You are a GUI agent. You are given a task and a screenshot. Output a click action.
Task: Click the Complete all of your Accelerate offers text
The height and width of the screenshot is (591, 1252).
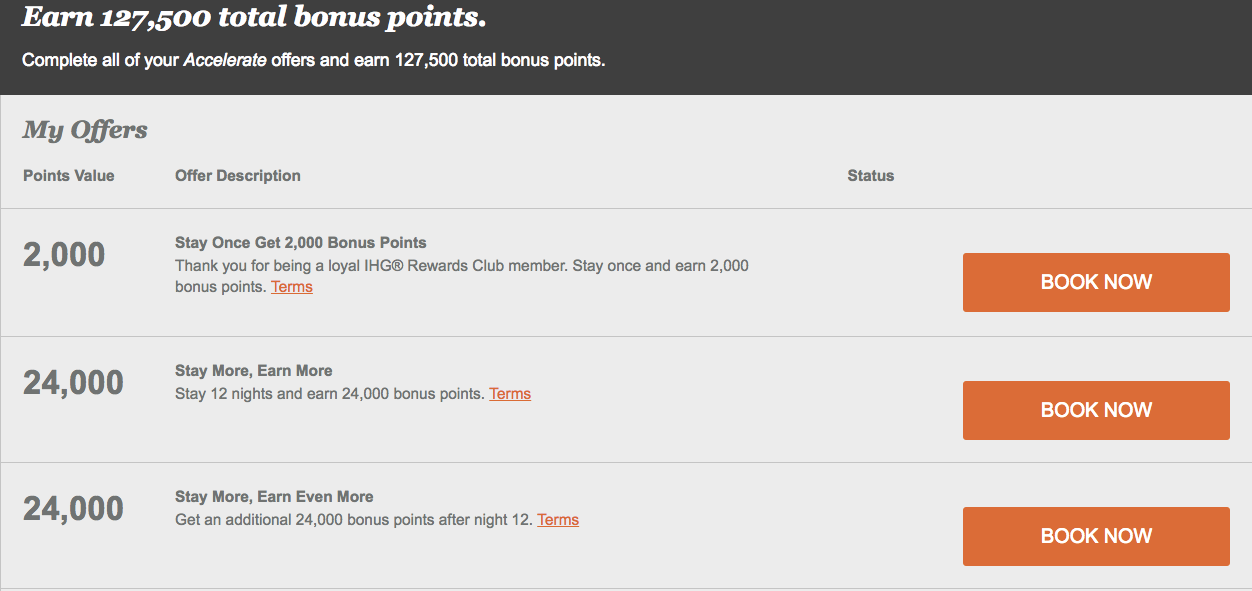pyautogui.click(x=313, y=60)
